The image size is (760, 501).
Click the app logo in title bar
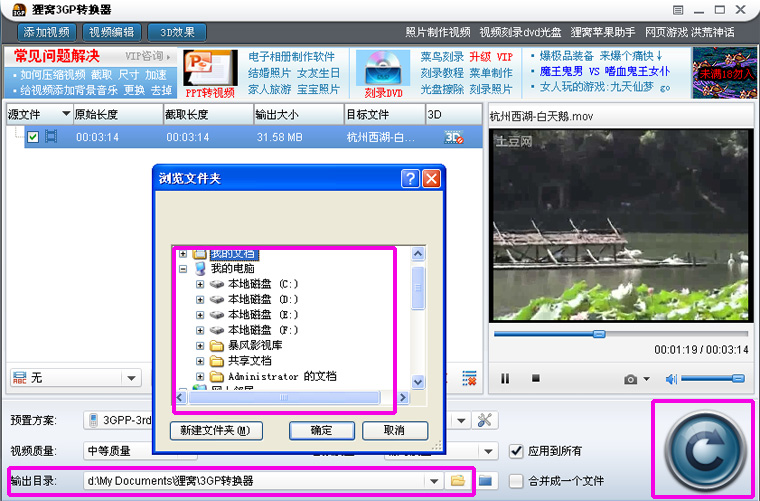18,10
